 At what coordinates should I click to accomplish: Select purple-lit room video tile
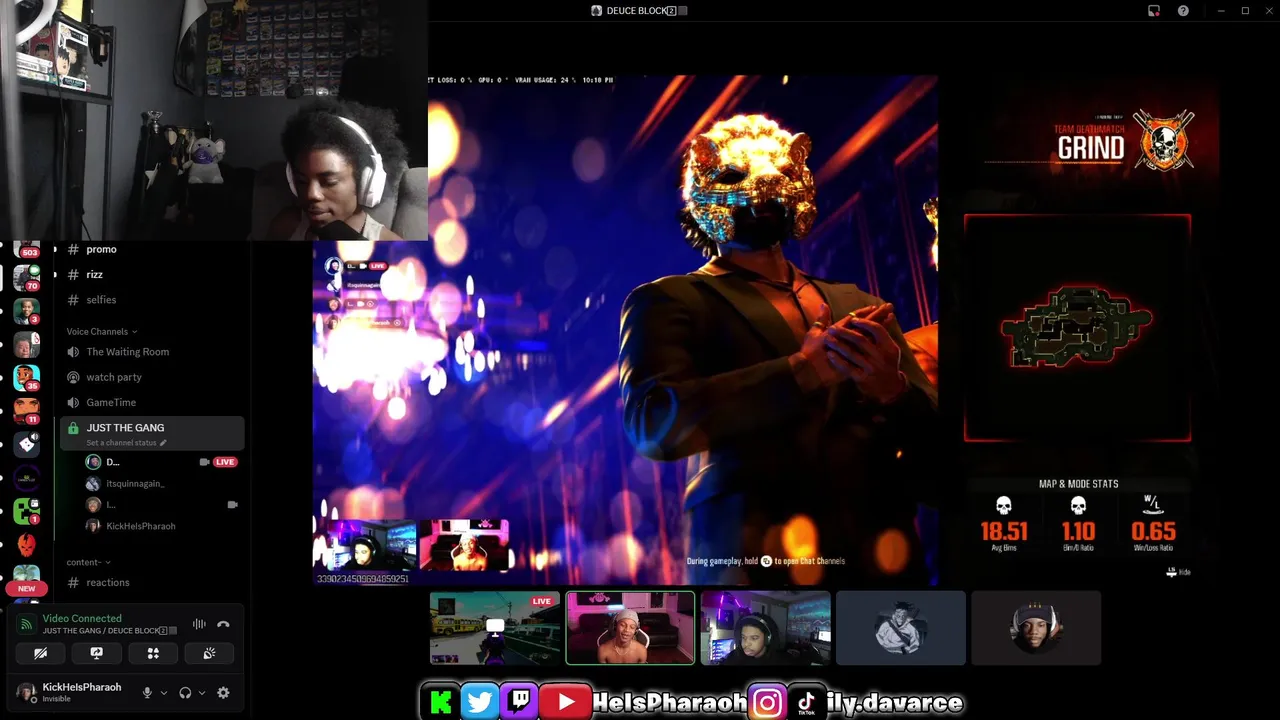765,628
